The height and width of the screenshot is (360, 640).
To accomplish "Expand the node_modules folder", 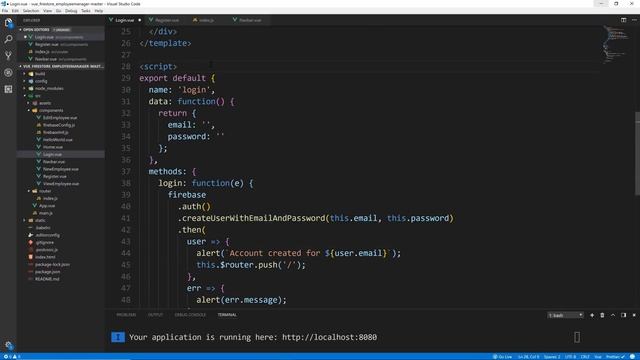I will pos(49,89).
